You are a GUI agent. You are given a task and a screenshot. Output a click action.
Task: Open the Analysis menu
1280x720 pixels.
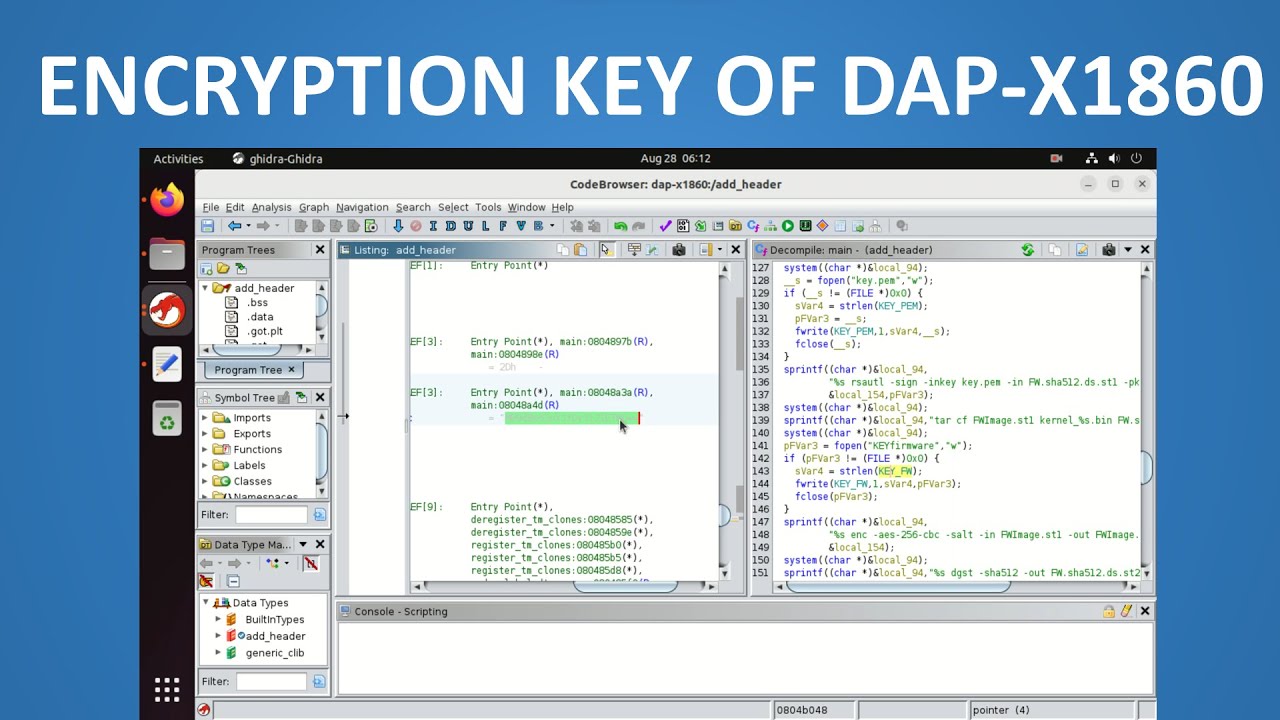point(271,207)
